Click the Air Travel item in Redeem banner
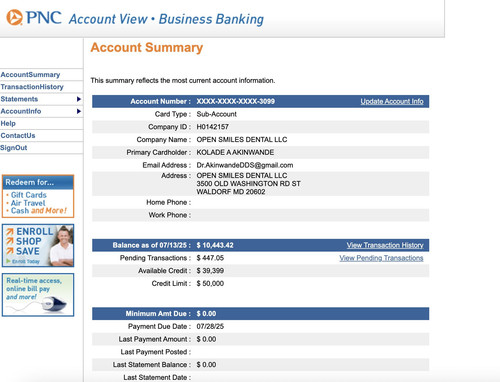 point(28,203)
